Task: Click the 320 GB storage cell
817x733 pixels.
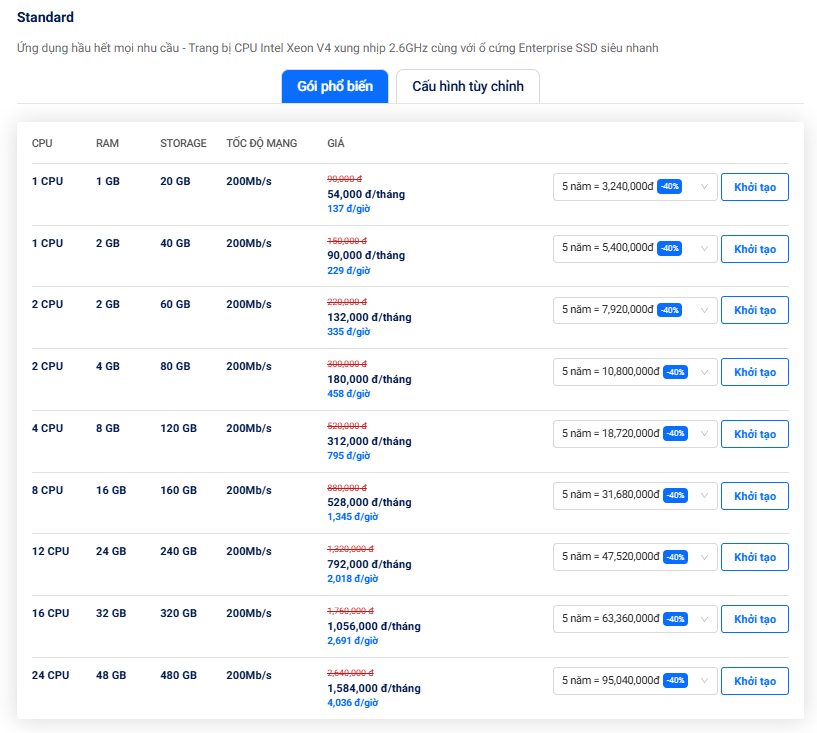Action: click(178, 613)
